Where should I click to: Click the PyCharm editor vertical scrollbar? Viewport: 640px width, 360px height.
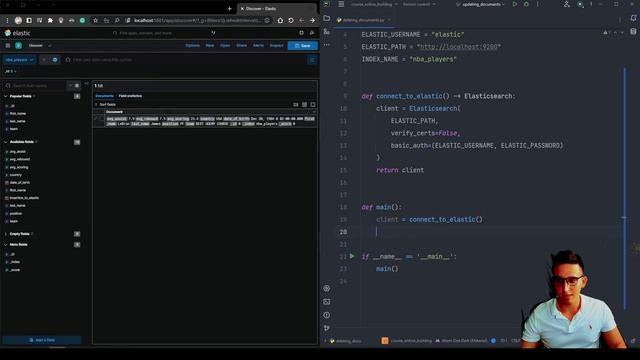[x=625, y=188]
